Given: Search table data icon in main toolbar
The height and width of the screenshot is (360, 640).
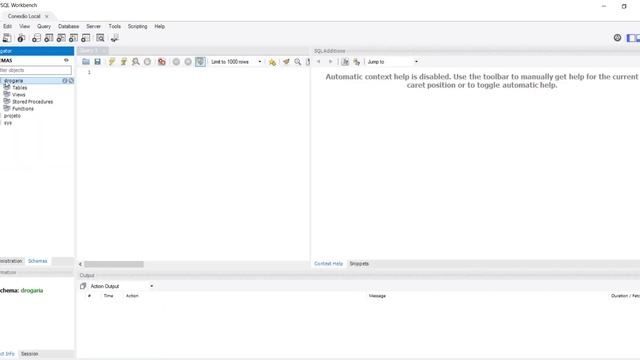Looking at the screenshot, I should pos(100,38).
